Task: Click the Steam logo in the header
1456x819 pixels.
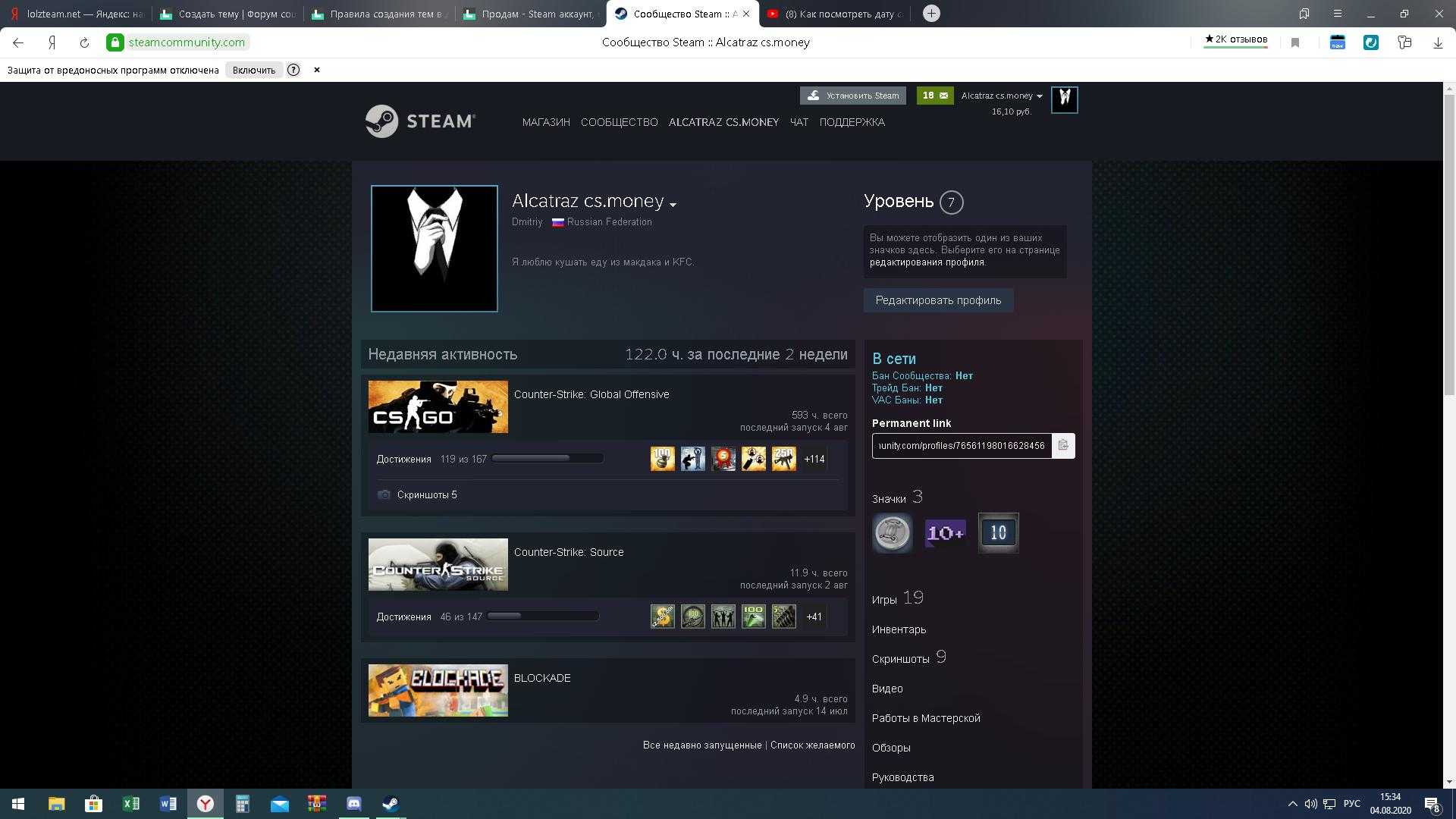Action: click(420, 121)
